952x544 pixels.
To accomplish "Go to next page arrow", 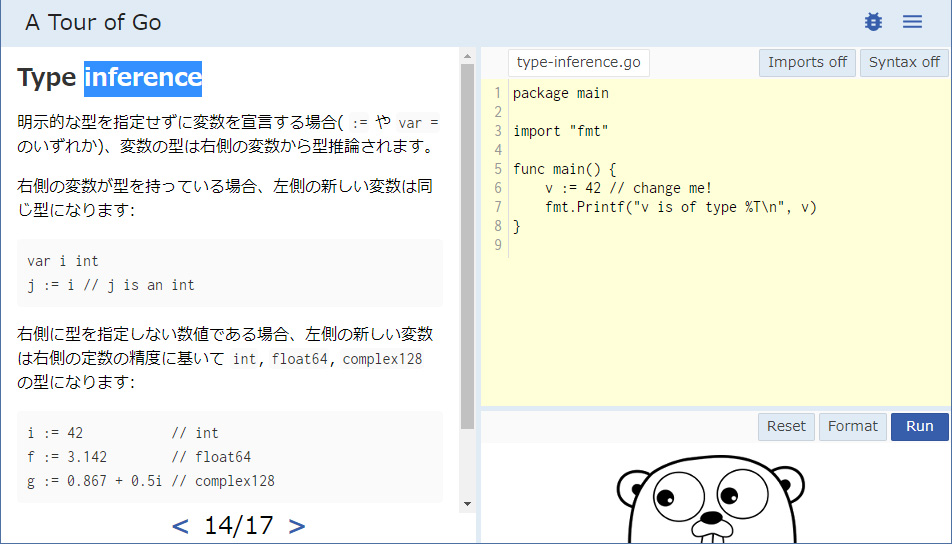I will click(x=297, y=526).
